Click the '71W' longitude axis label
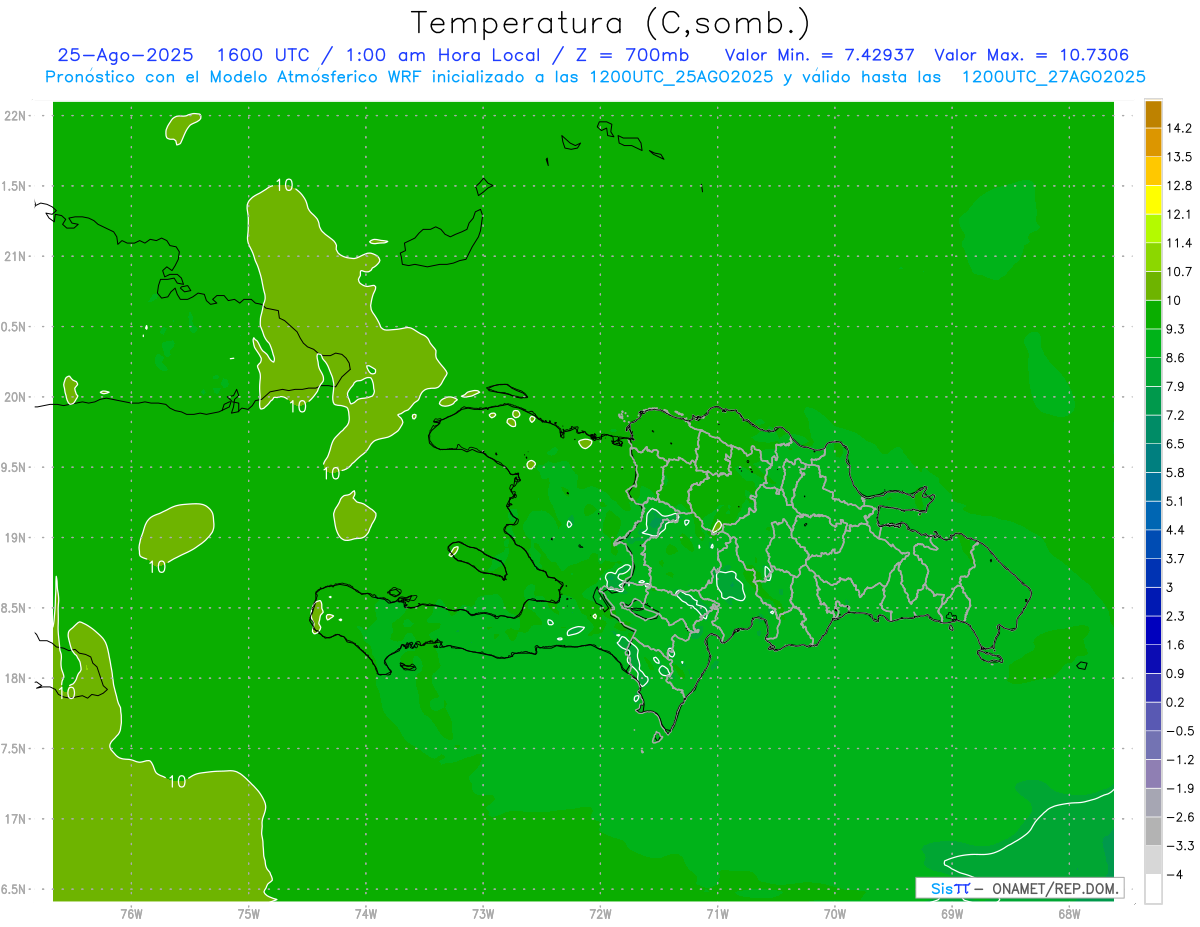This screenshot has height=927, width=1200. click(x=717, y=913)
